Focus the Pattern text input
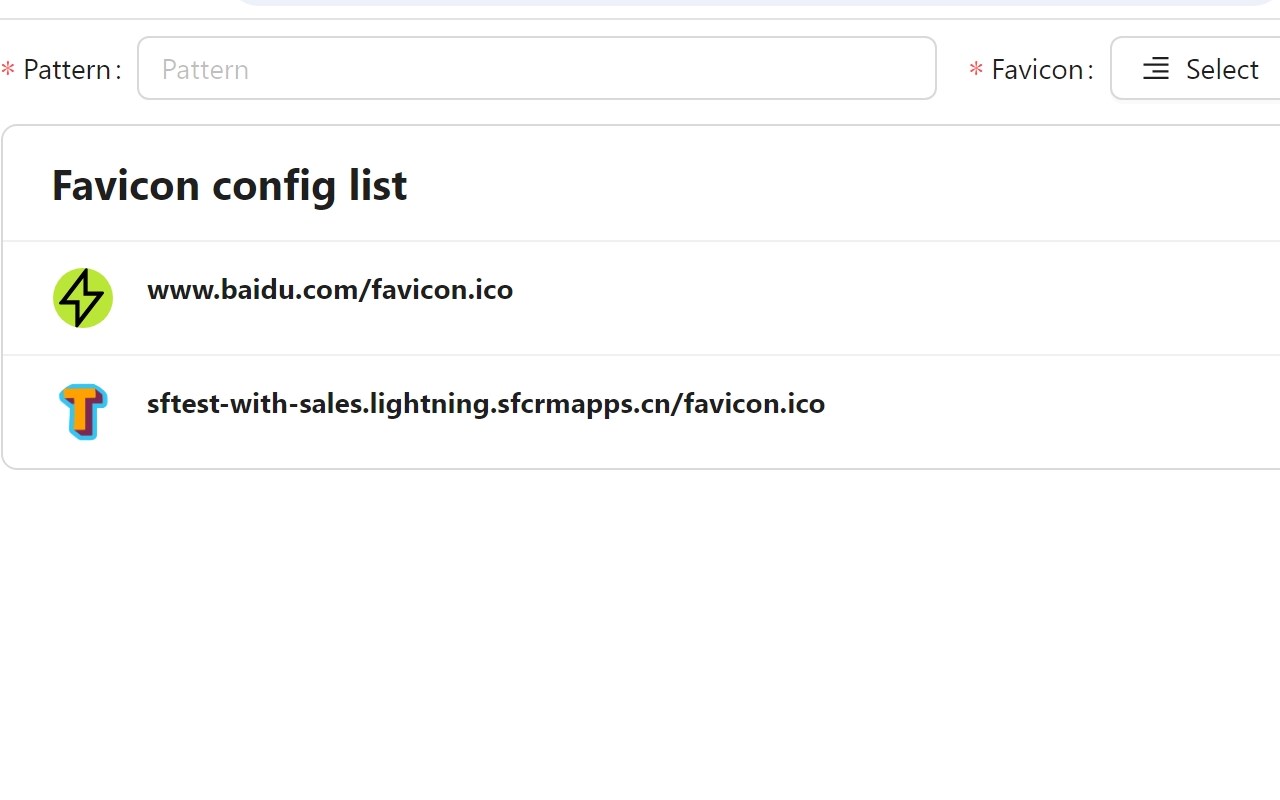This screenshot has width=1280, height=800. coord(536,69)
